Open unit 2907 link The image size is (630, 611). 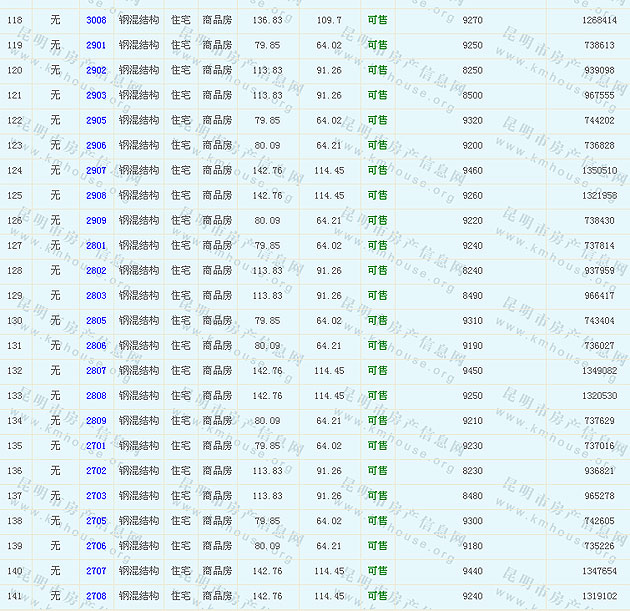(96, 170)
